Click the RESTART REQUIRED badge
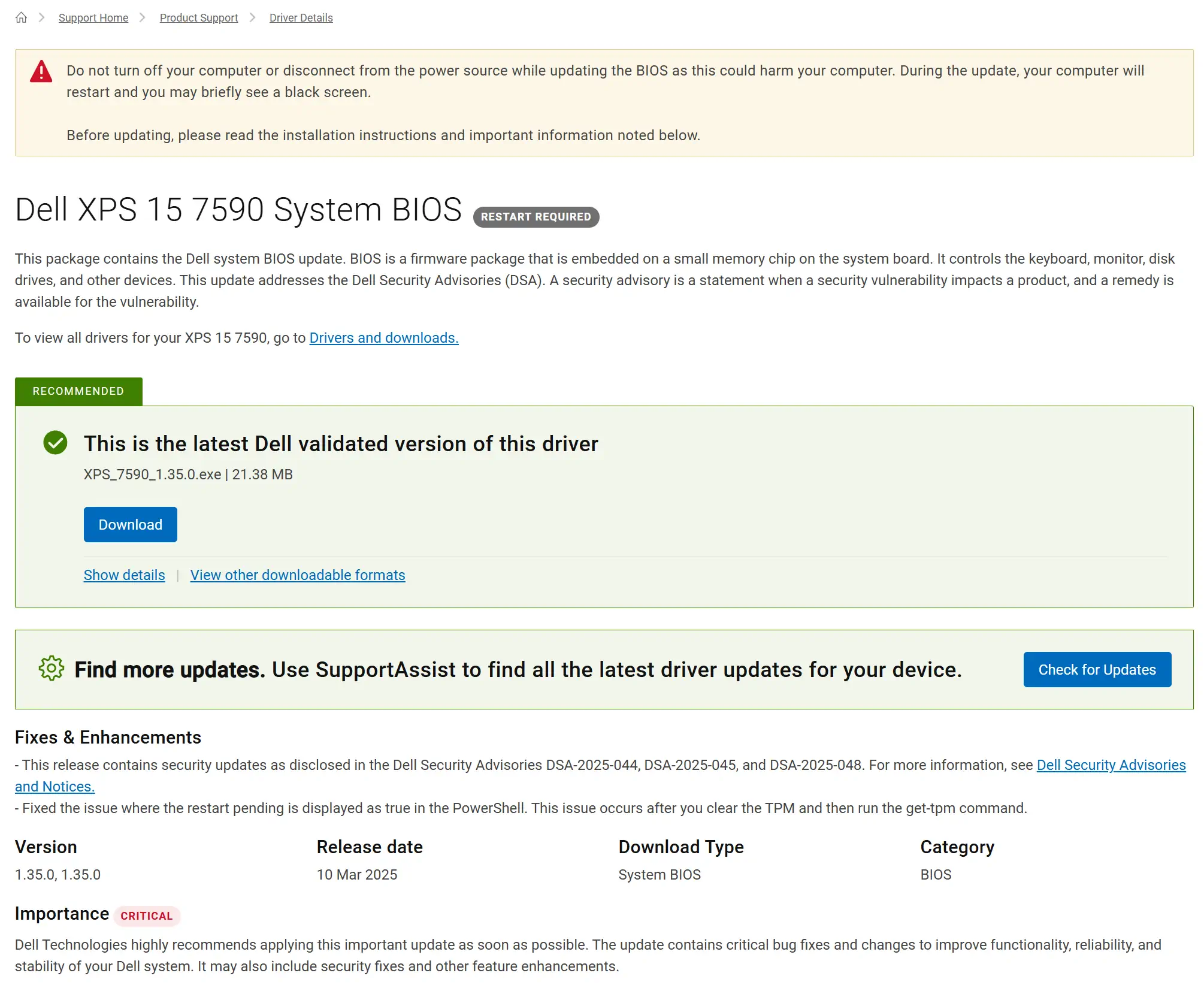The width and height of the screenshot is (1204, 997). coord(536,217)
